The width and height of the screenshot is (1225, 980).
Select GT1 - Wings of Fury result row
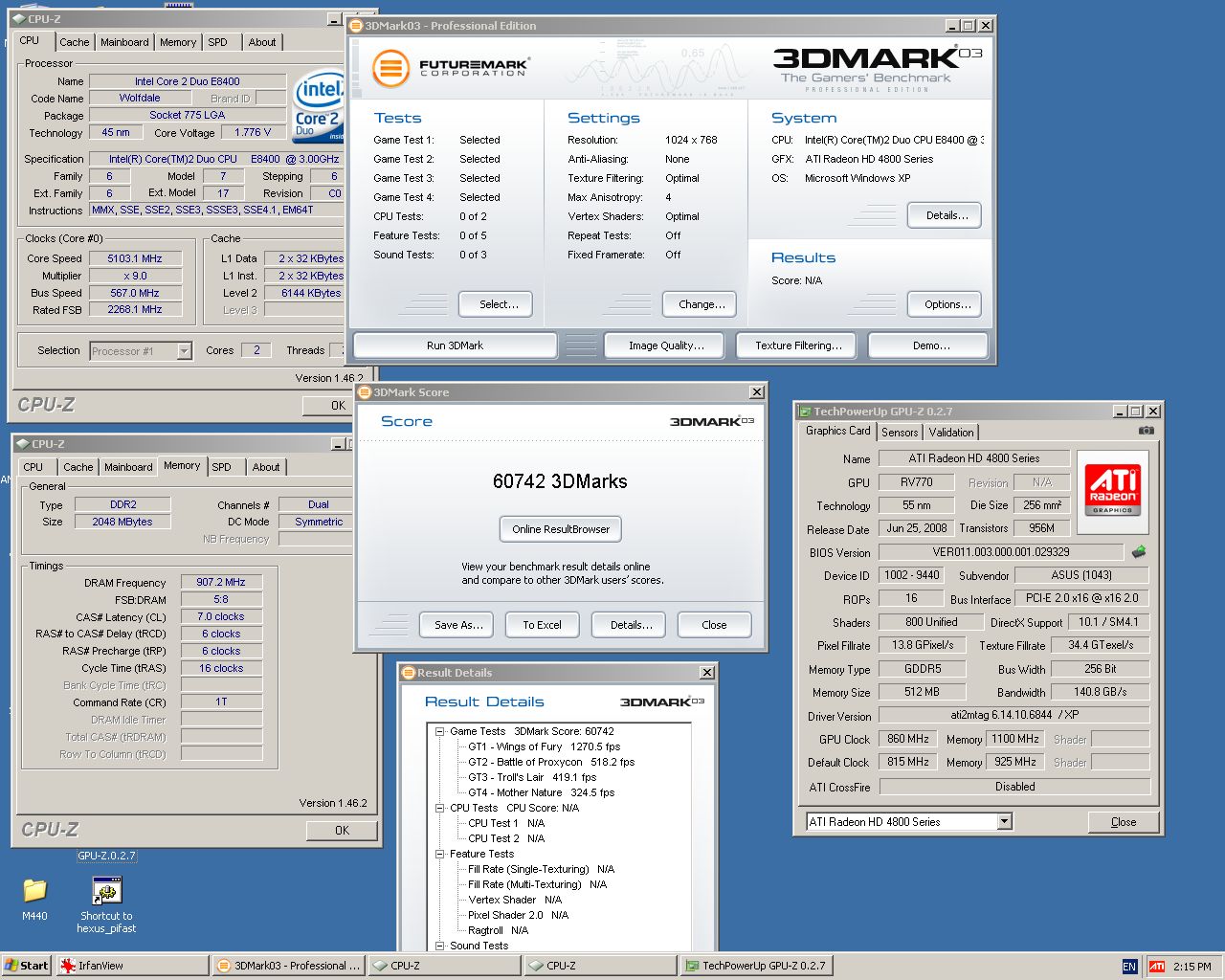[544, 746]
